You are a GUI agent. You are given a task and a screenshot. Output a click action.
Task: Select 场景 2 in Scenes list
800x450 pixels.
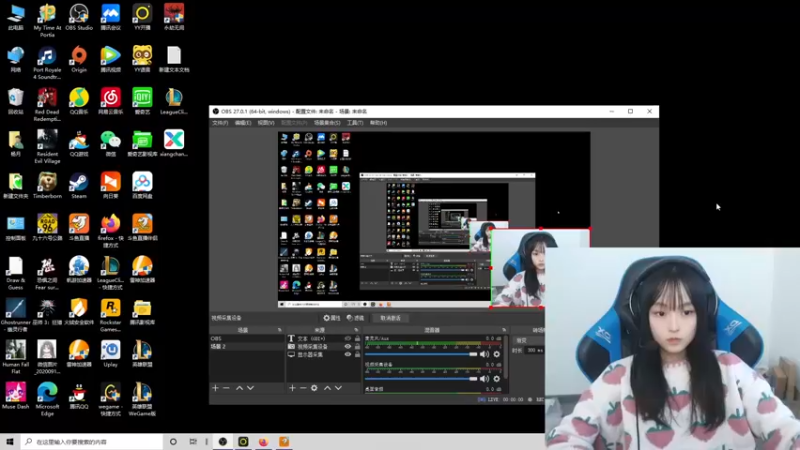point(246,346)
